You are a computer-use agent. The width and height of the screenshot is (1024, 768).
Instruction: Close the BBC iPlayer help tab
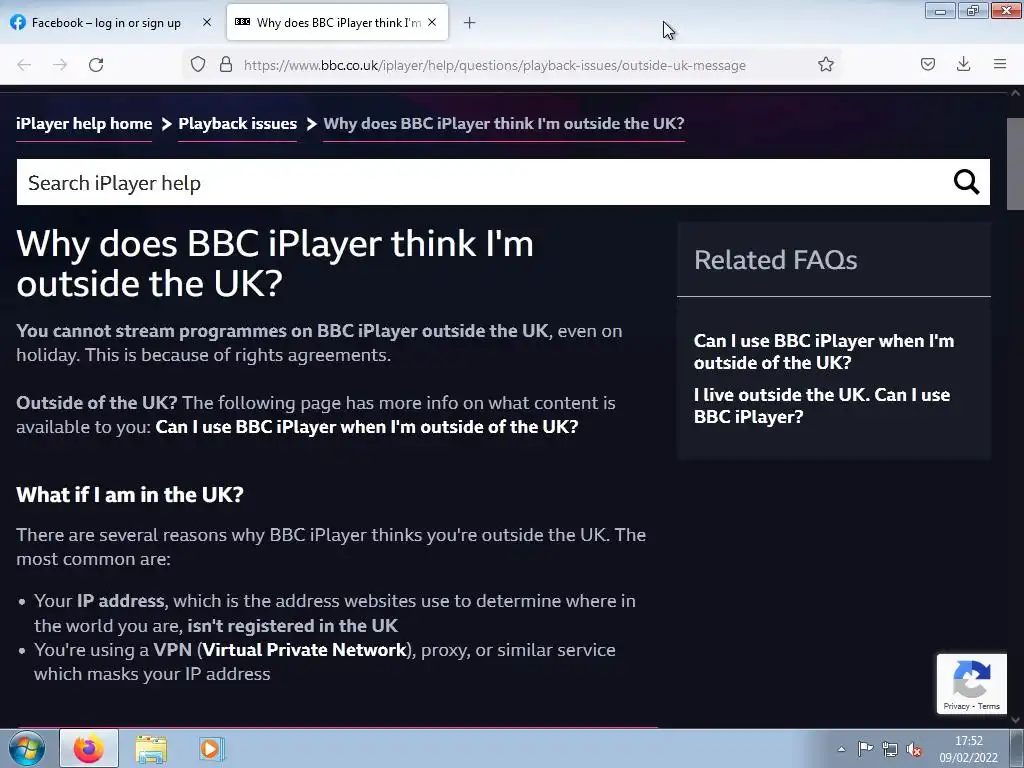[432, 22]
